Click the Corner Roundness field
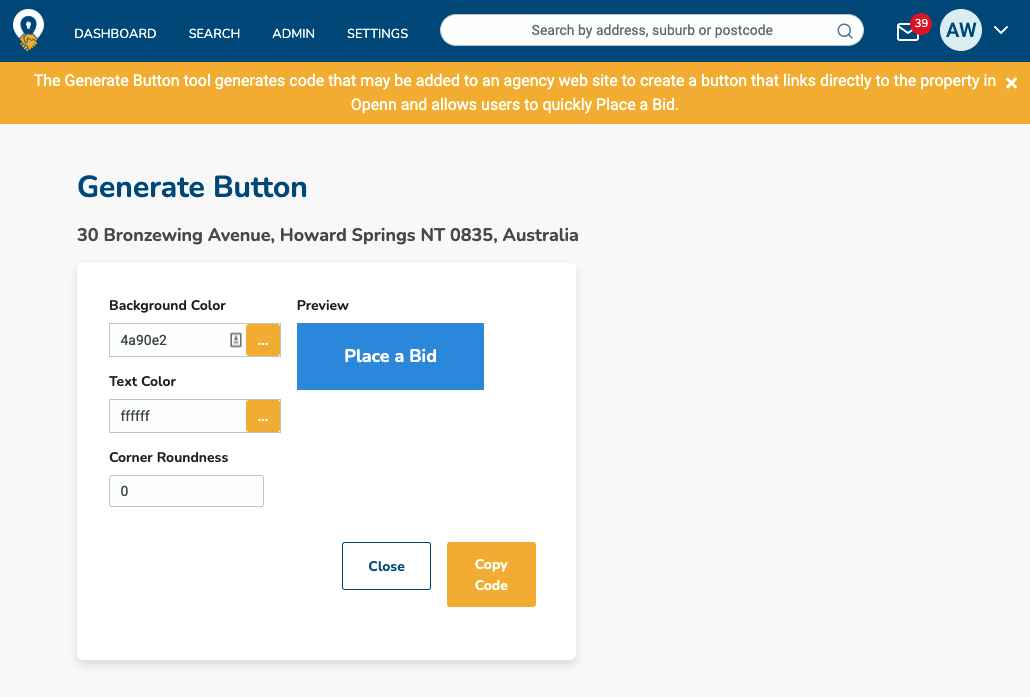This screenshot has height=697, width=1030. point(186,491)
